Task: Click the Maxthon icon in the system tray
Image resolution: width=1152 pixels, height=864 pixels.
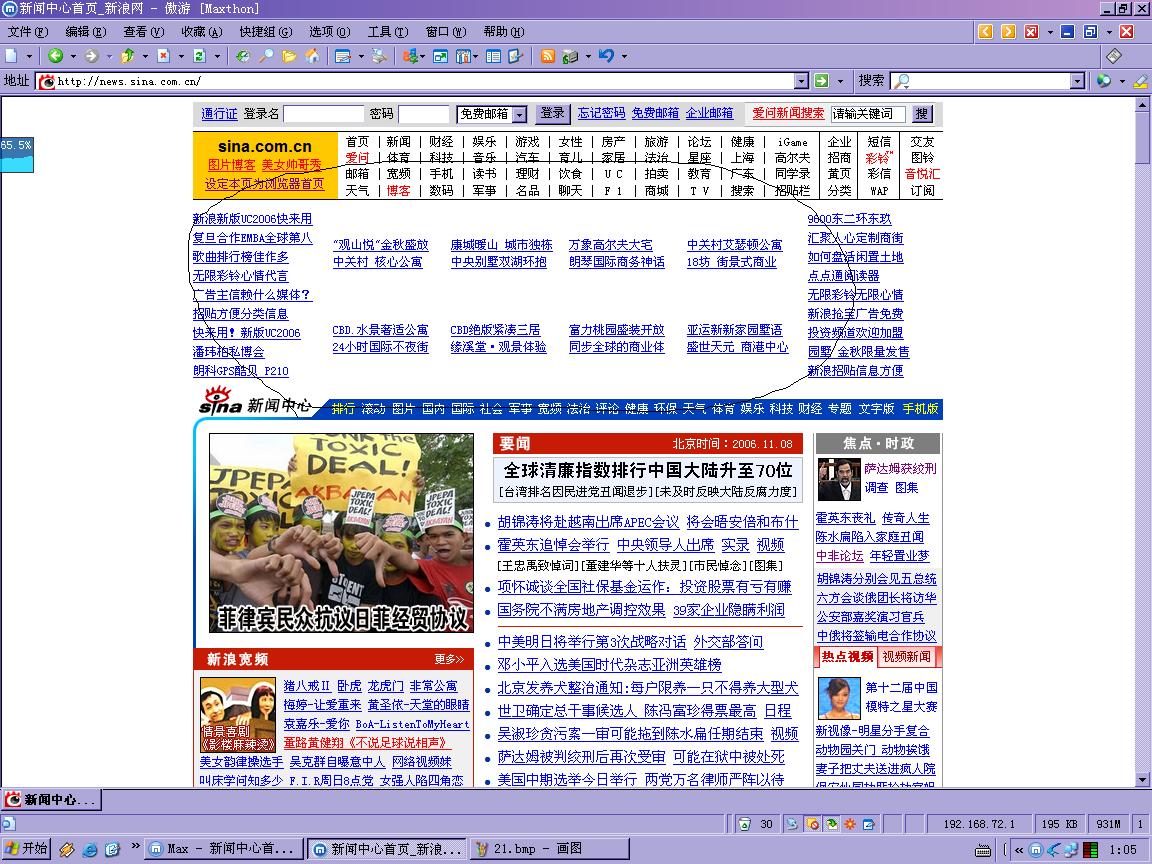Action: point(1035,850)
